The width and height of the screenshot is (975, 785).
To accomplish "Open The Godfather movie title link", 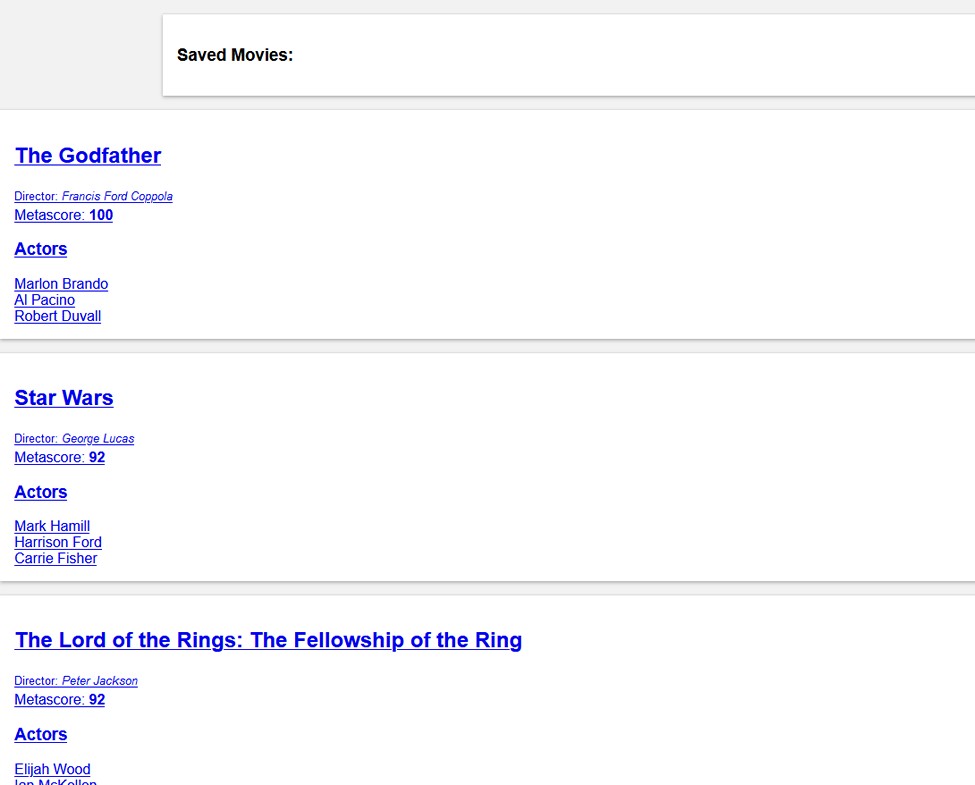I will 88,156.
